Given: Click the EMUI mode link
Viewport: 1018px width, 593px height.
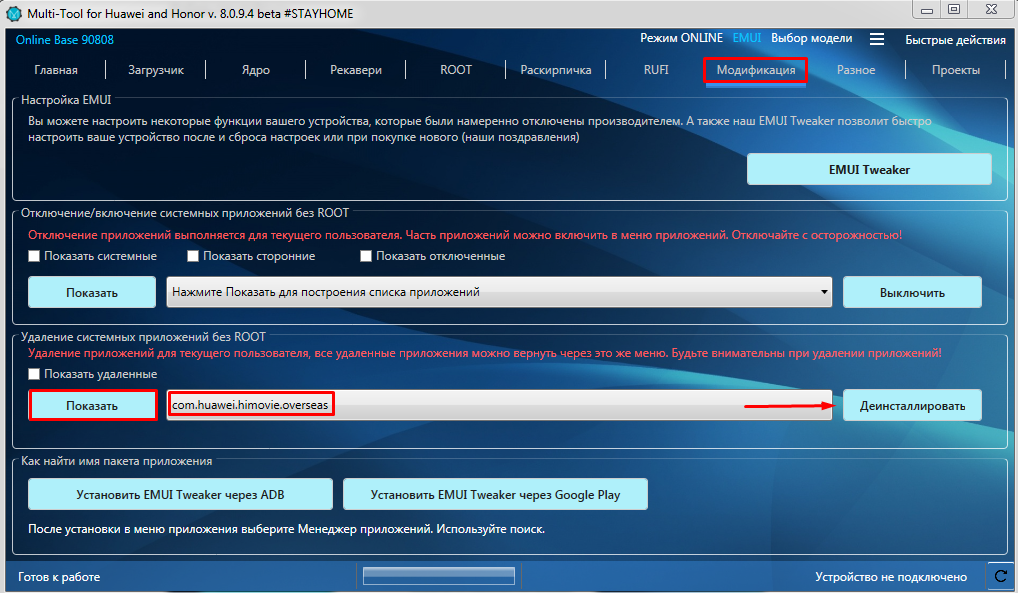Looking at the screenshot, I should (747, 38).
